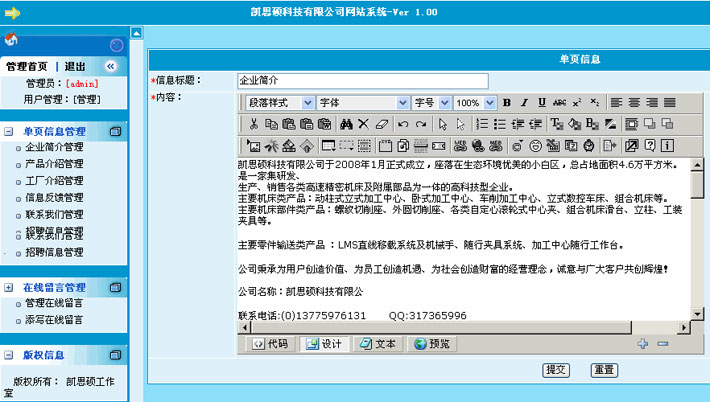Click the 信息标题 title input field
The width and height of the screenshot is (710, 402).
click(361, 80)
